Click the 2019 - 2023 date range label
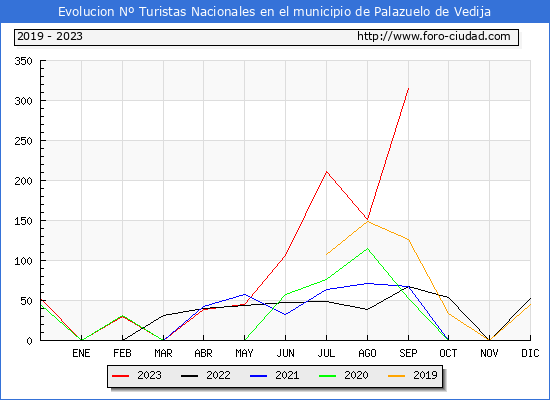Image resolution: width=550 pixels, height=400 pixels. pos(50,36)
